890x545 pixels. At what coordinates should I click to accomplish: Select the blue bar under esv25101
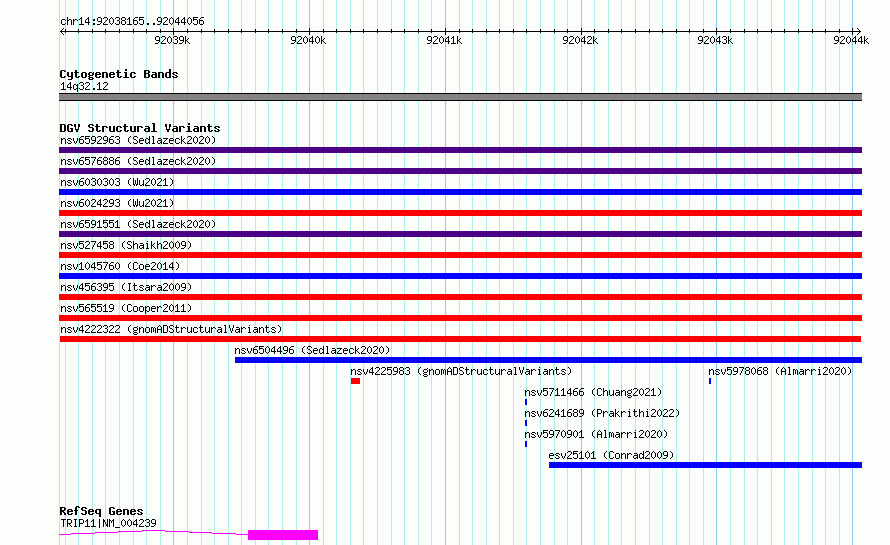point(706,465)
